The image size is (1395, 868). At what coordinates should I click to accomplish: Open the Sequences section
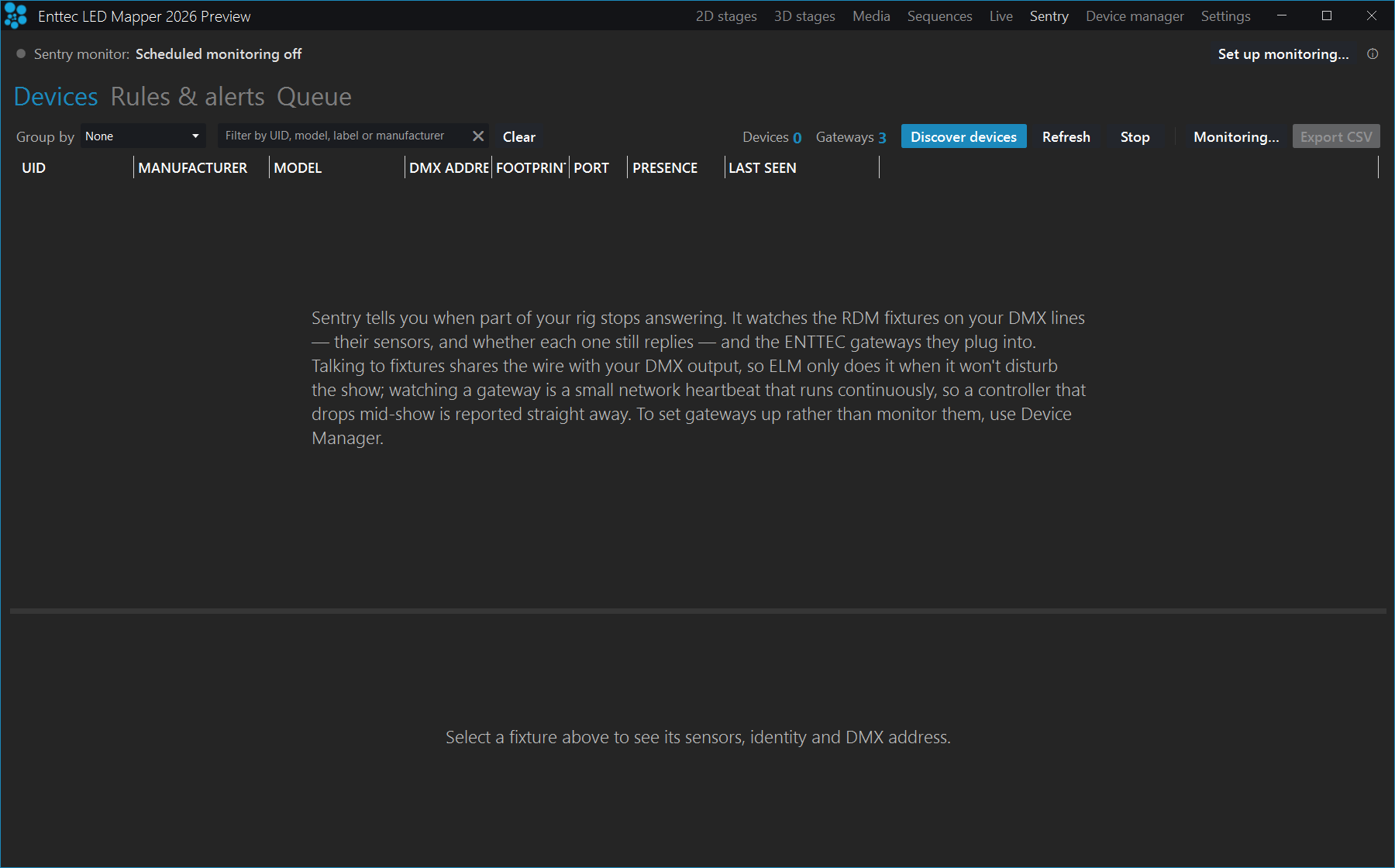939,16
